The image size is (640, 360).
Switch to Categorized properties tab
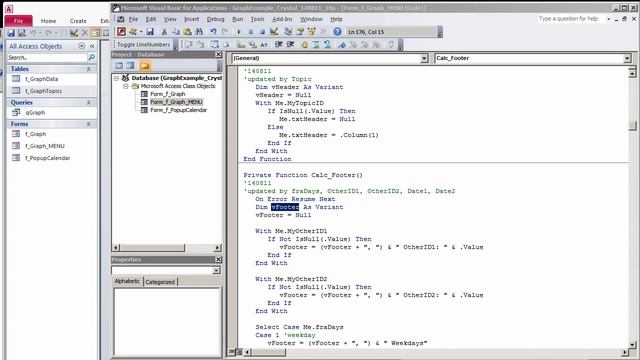[x=160, y=282]
